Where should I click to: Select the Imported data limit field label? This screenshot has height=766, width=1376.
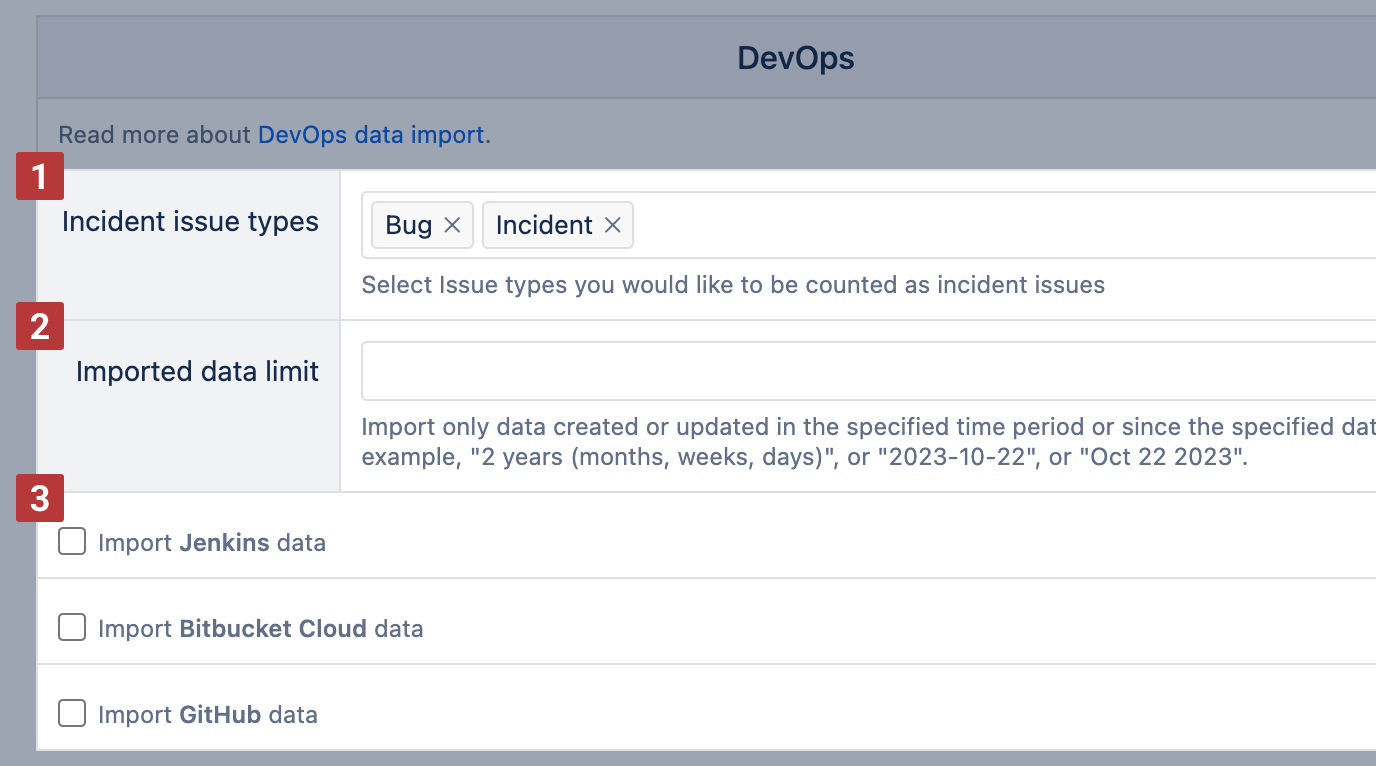click(x=197, y=372)
